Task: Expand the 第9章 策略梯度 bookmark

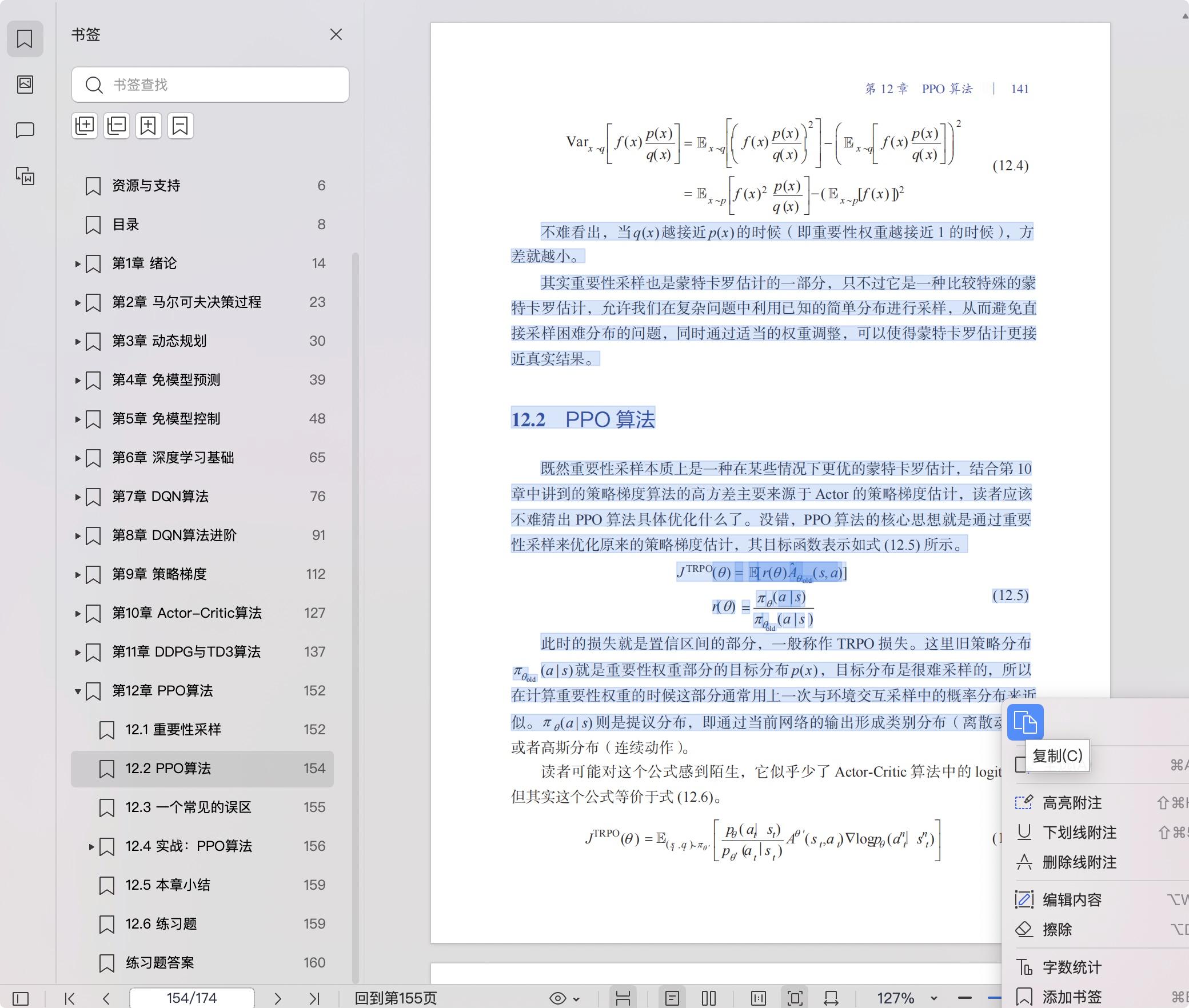Action: pyautogui.click(x=78, y=574)
